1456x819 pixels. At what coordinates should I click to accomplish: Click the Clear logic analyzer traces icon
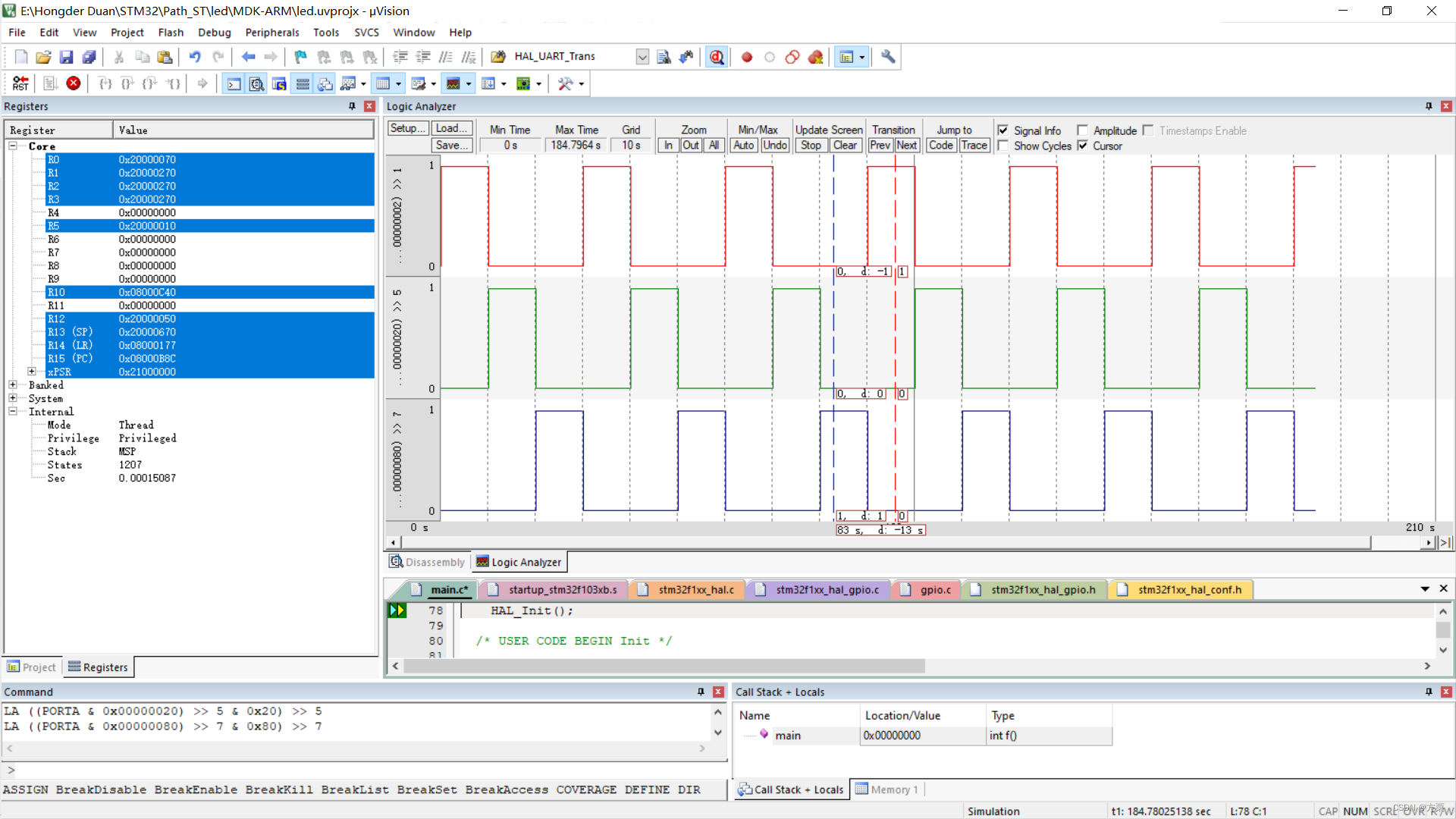[844, 145]
